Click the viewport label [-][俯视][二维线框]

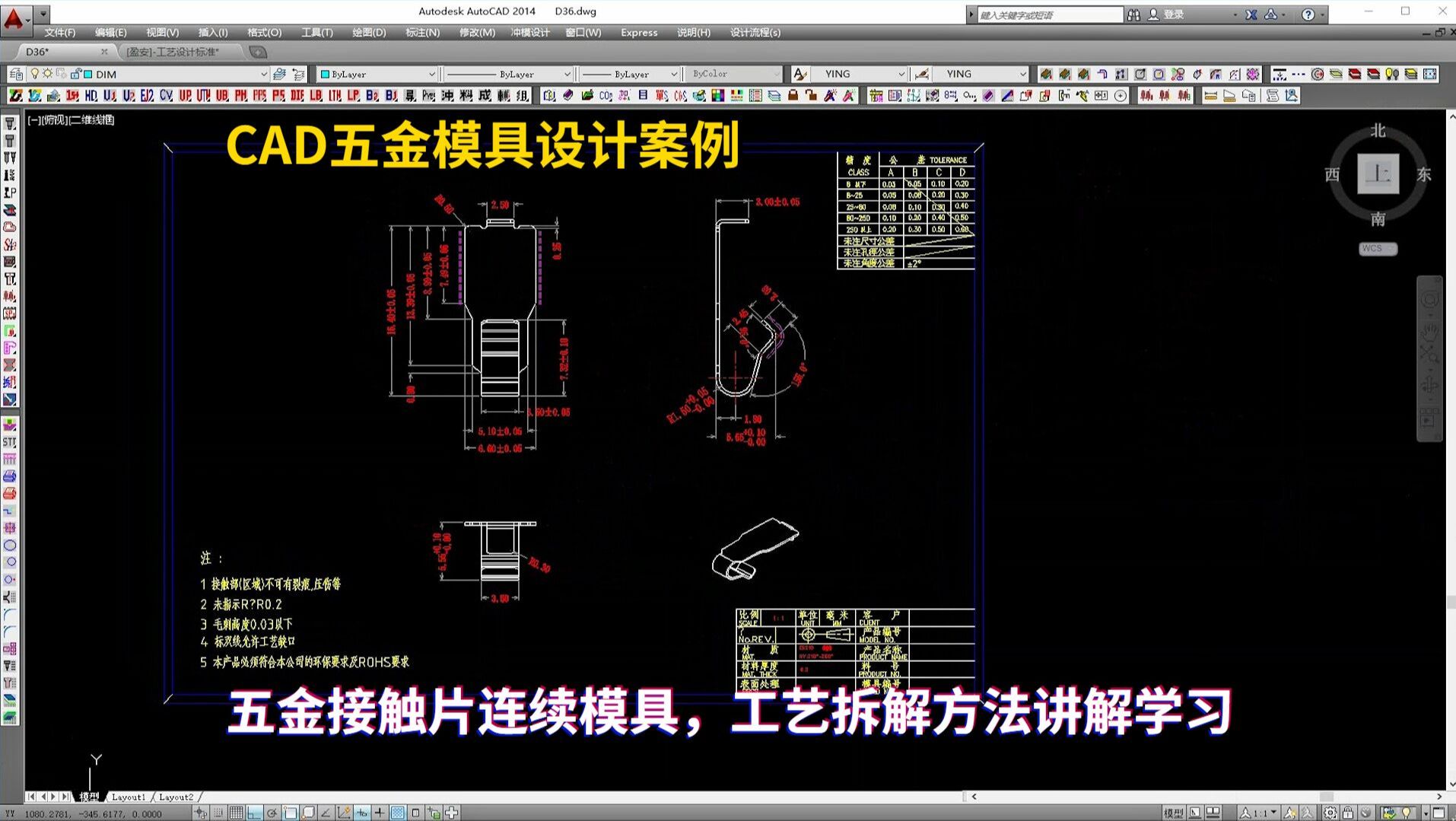[x=71, y=119]
